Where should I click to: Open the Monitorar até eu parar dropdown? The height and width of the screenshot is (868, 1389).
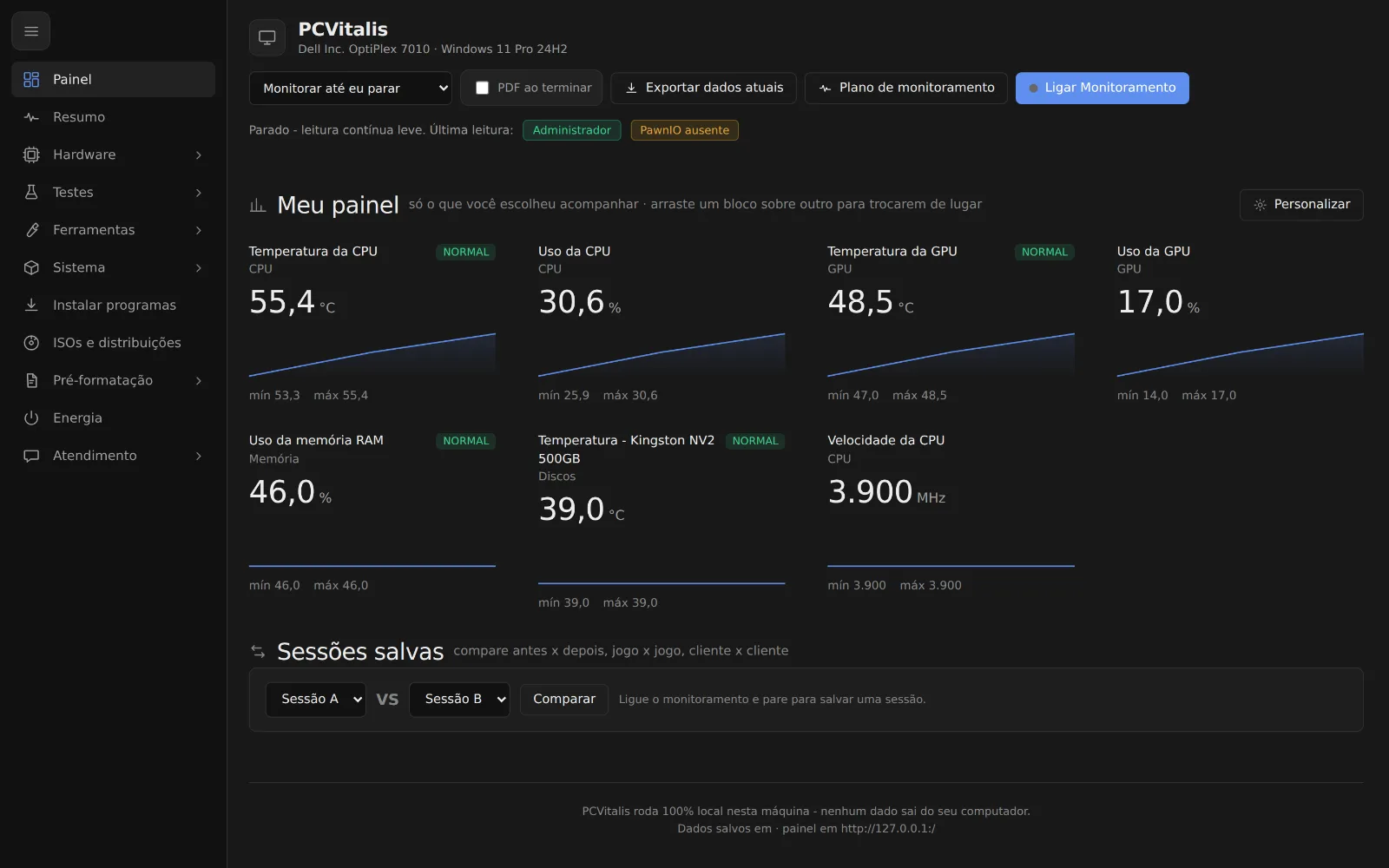pos(351,89)
